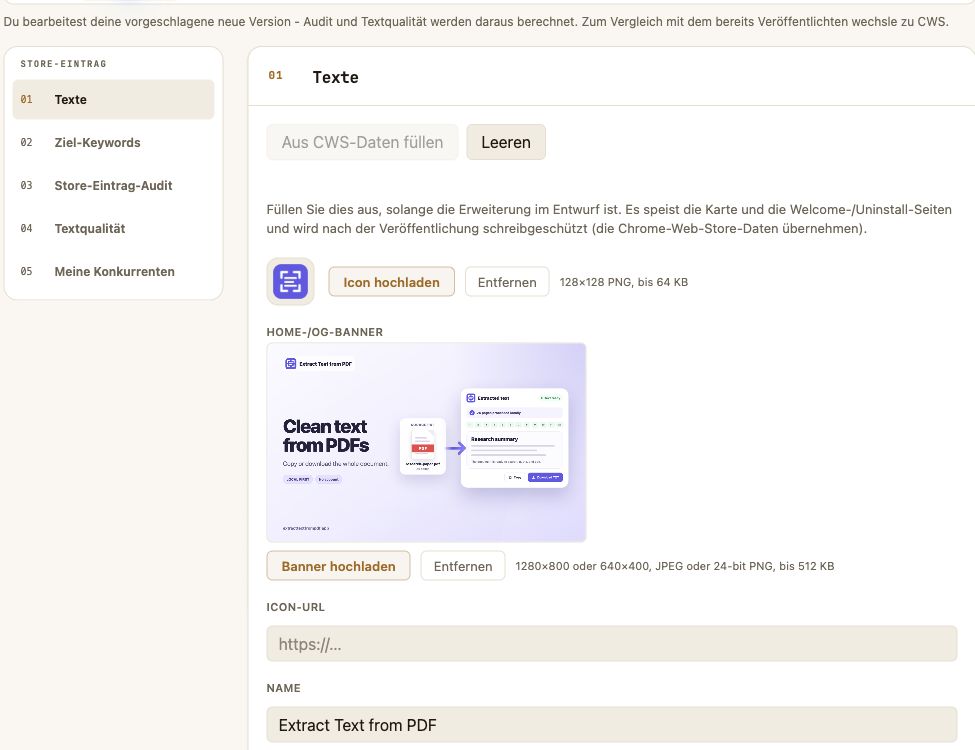This screenshot has width=975, height=750.
Task: Click Banner hochladen button
Action: coord(338,566)
